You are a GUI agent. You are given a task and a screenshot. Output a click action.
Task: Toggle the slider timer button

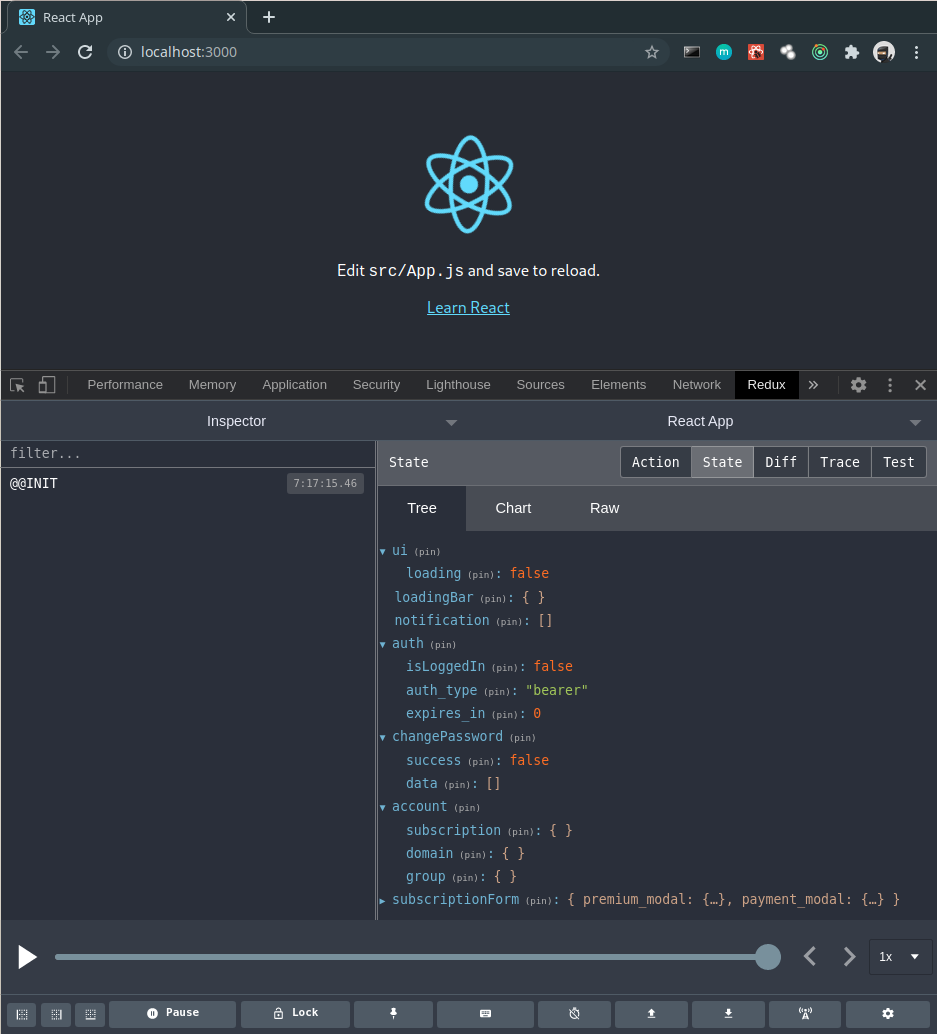574,1014
